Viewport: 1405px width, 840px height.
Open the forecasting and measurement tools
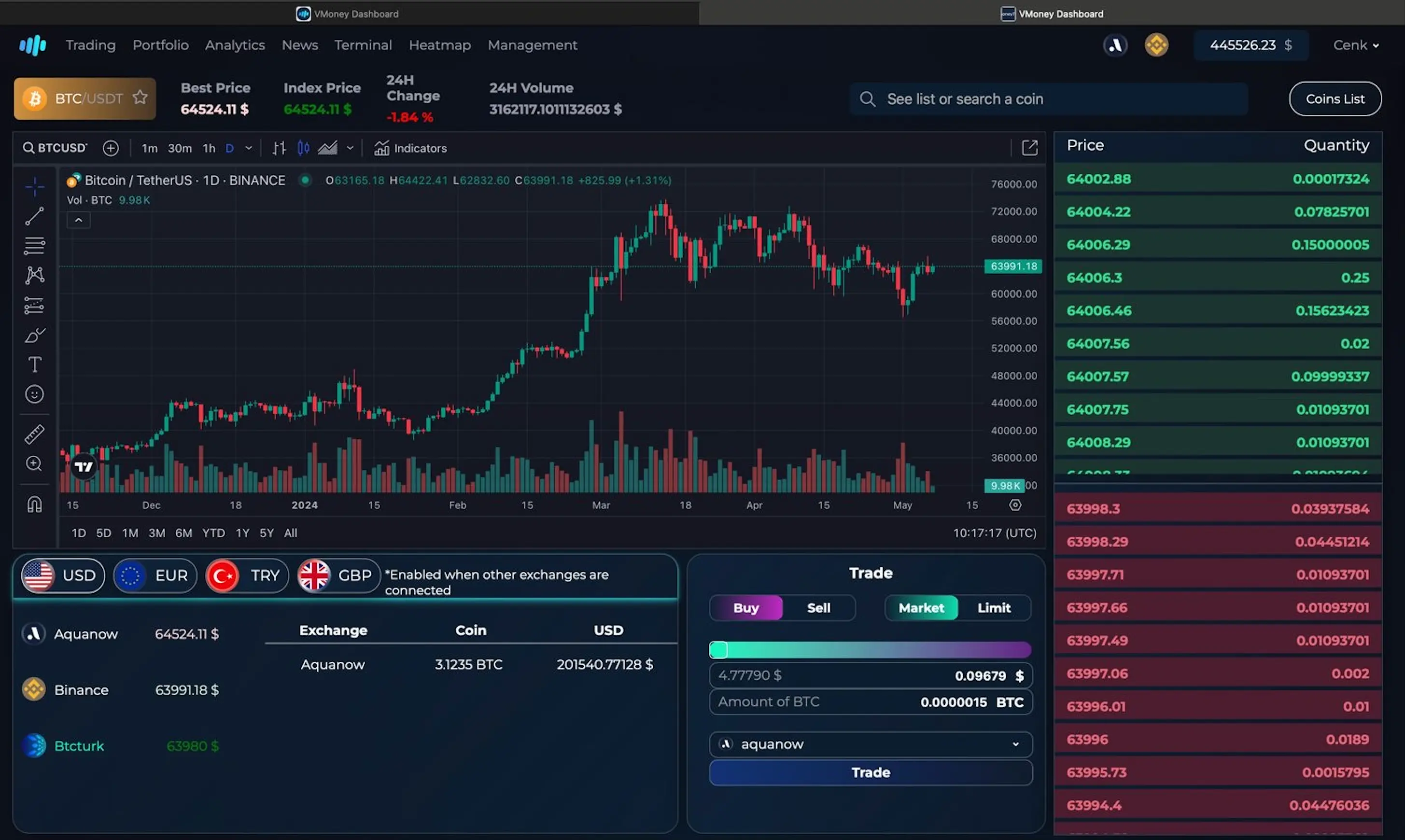point(35,305)
